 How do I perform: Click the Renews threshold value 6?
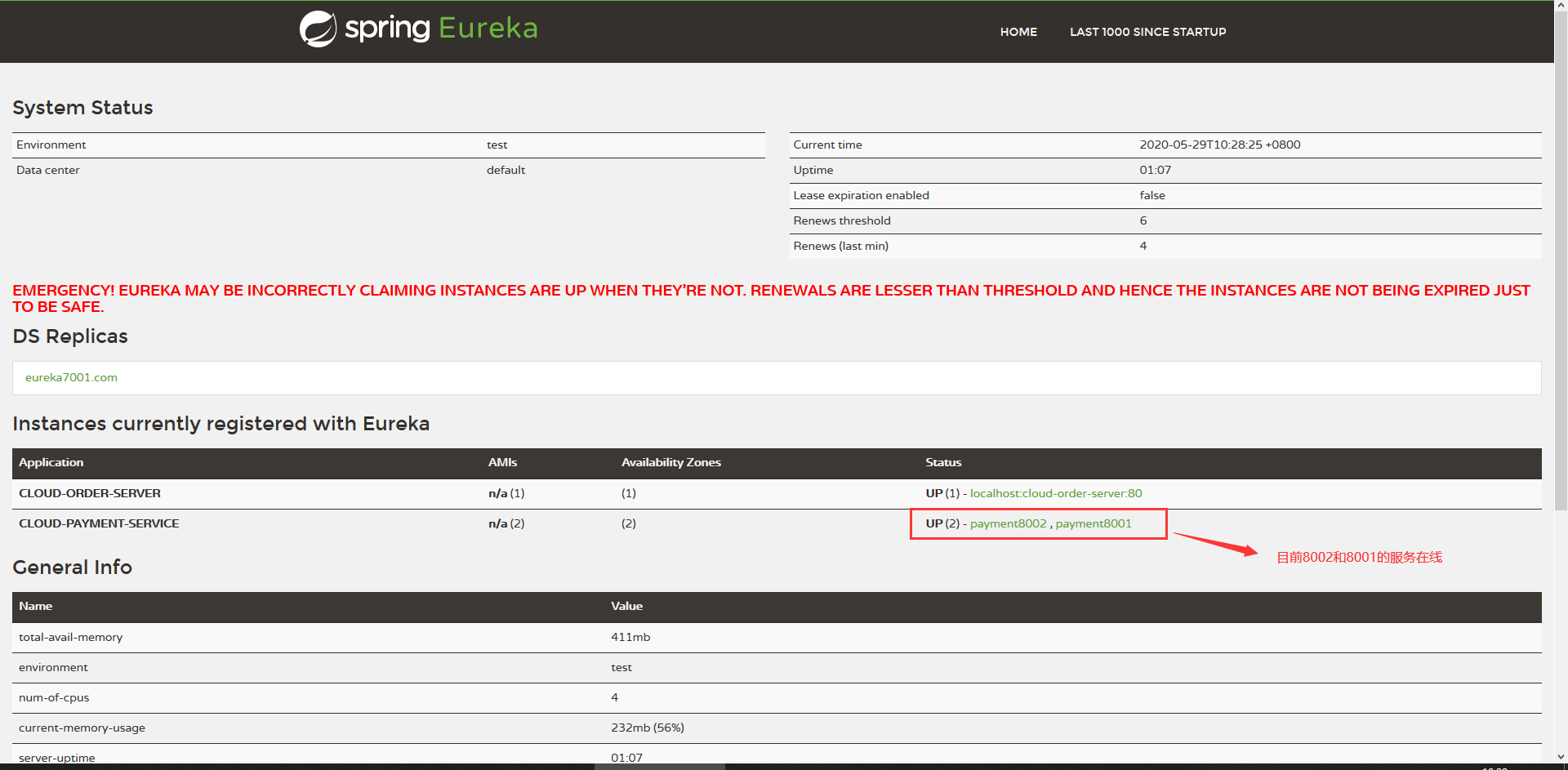click(1143, 220)
